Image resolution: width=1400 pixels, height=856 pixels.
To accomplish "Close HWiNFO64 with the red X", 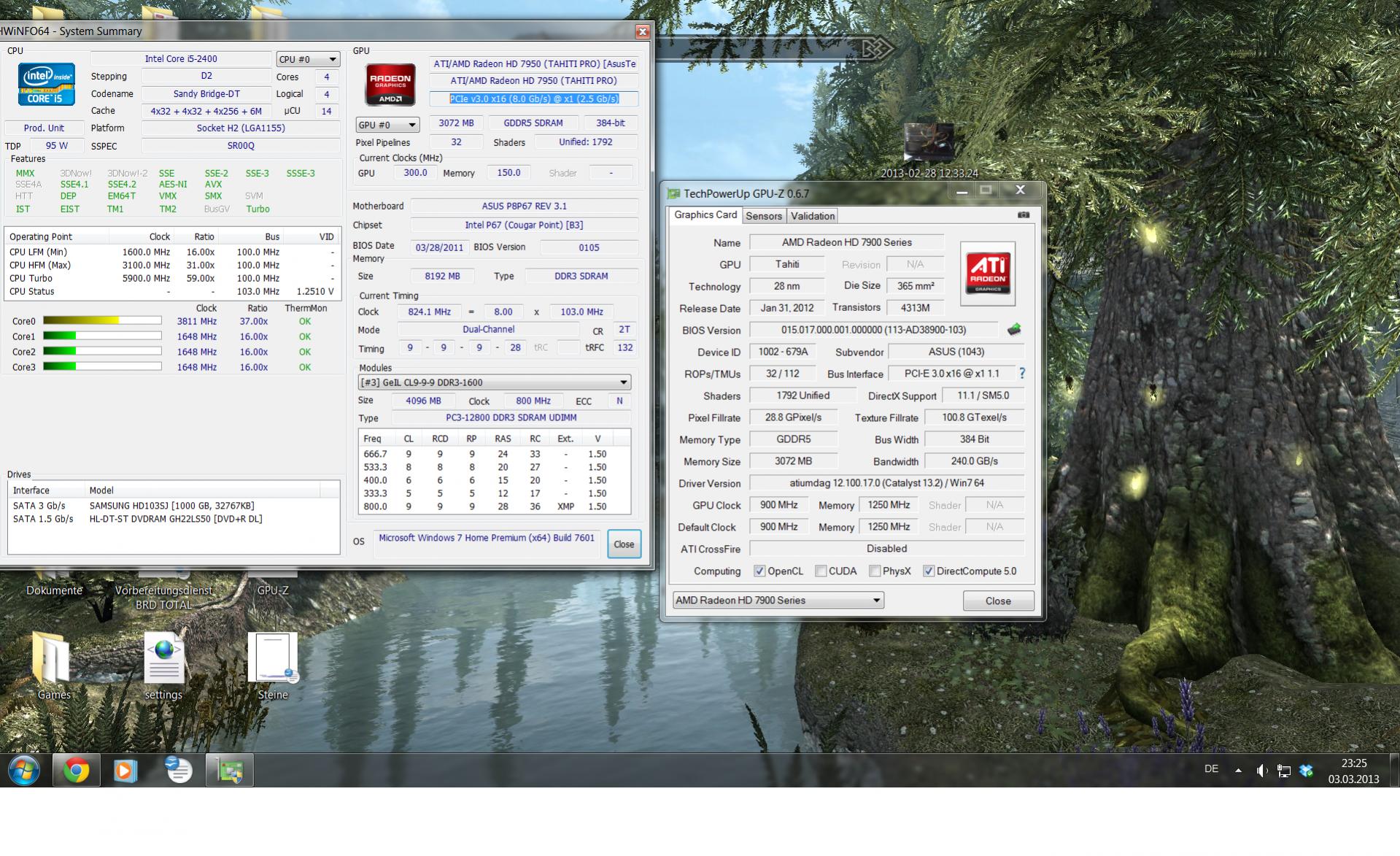I will click(642, 31).
